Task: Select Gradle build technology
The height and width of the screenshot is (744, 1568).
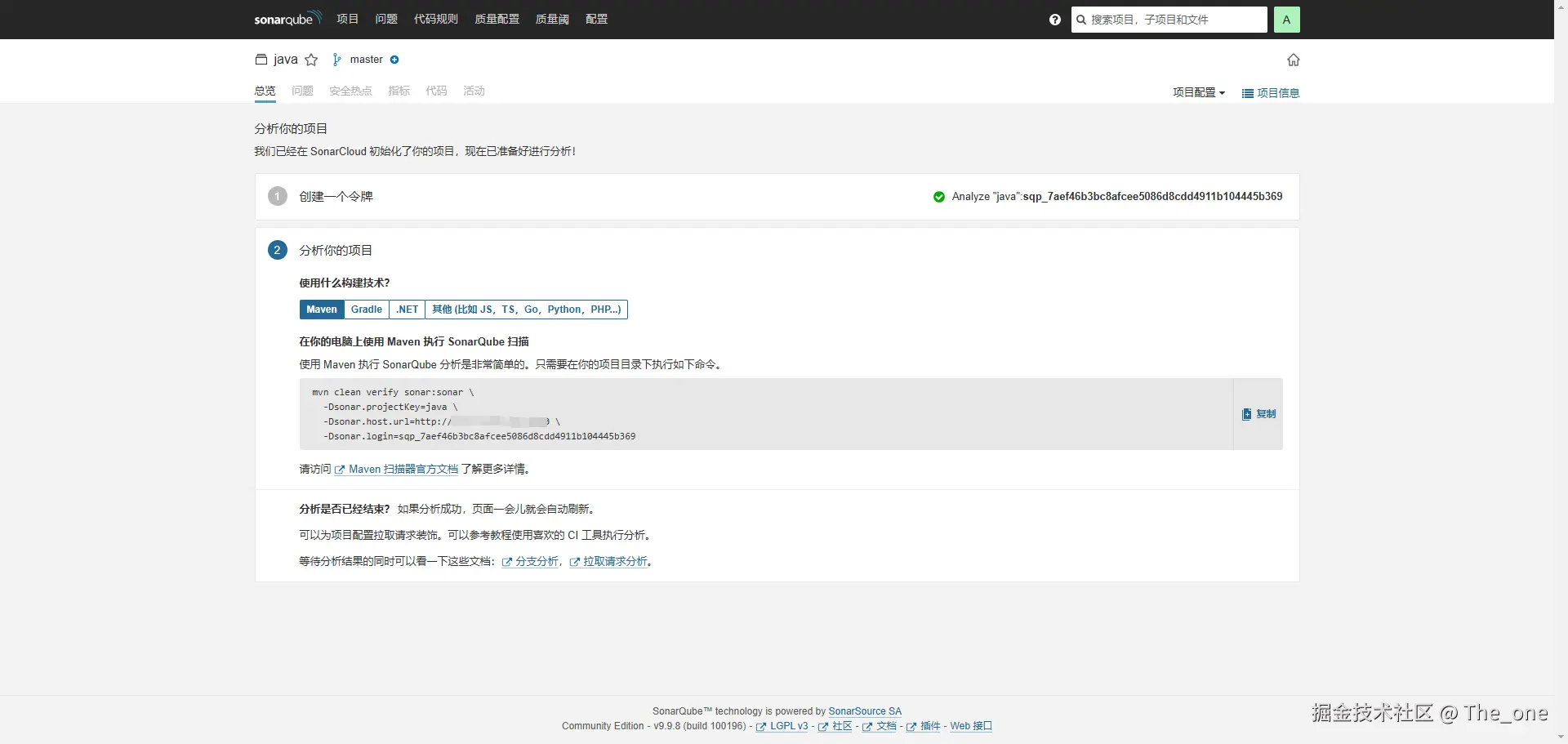Action: pos(367,310)
